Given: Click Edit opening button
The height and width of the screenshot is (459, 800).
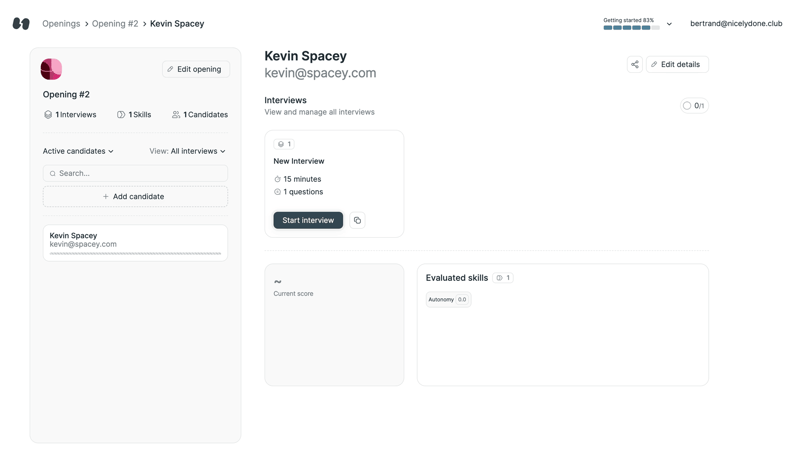Looking at the screenshot, I should [196, 69].
